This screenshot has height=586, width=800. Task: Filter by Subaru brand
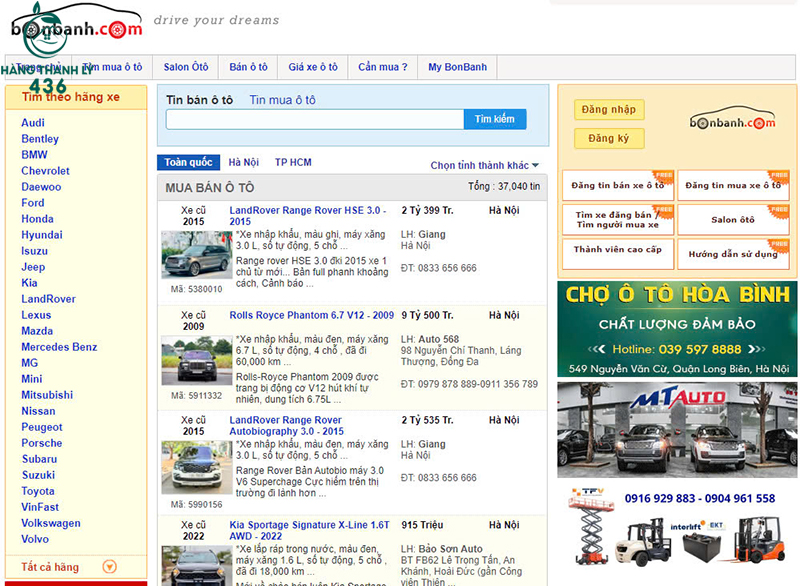pos(39,459)
